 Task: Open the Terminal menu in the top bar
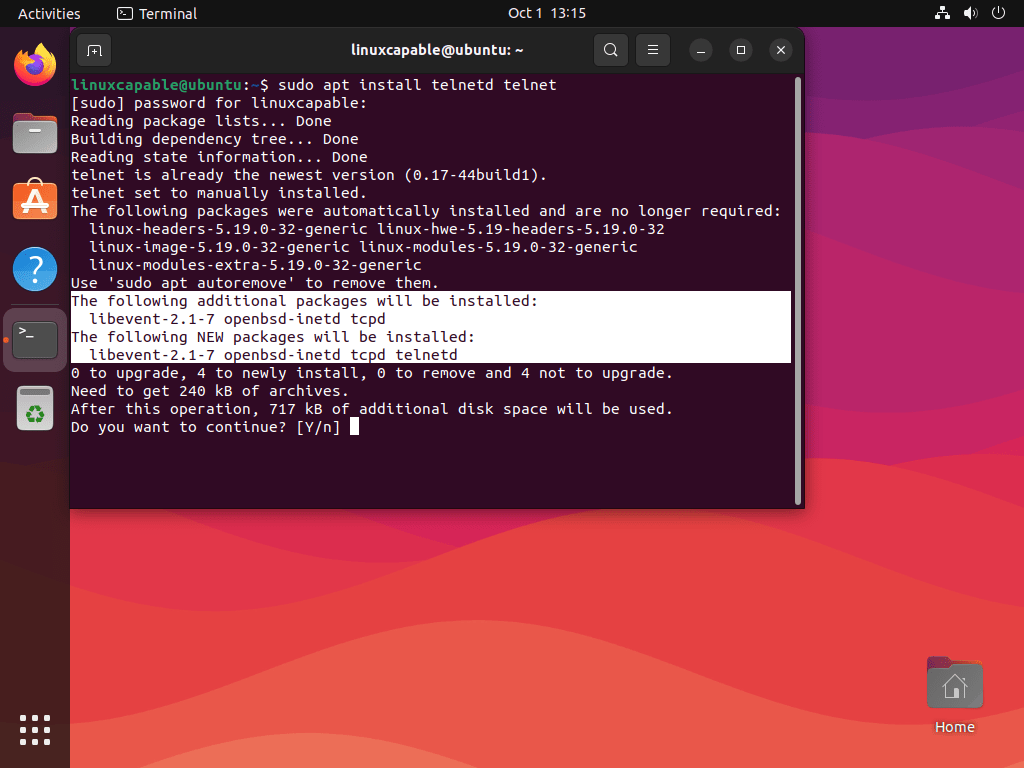click(155, 13)
